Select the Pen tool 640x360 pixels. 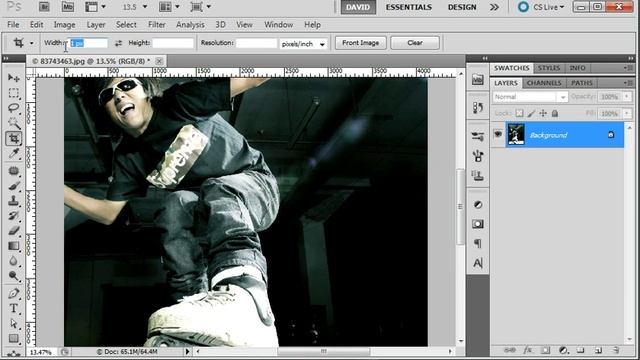13,293
